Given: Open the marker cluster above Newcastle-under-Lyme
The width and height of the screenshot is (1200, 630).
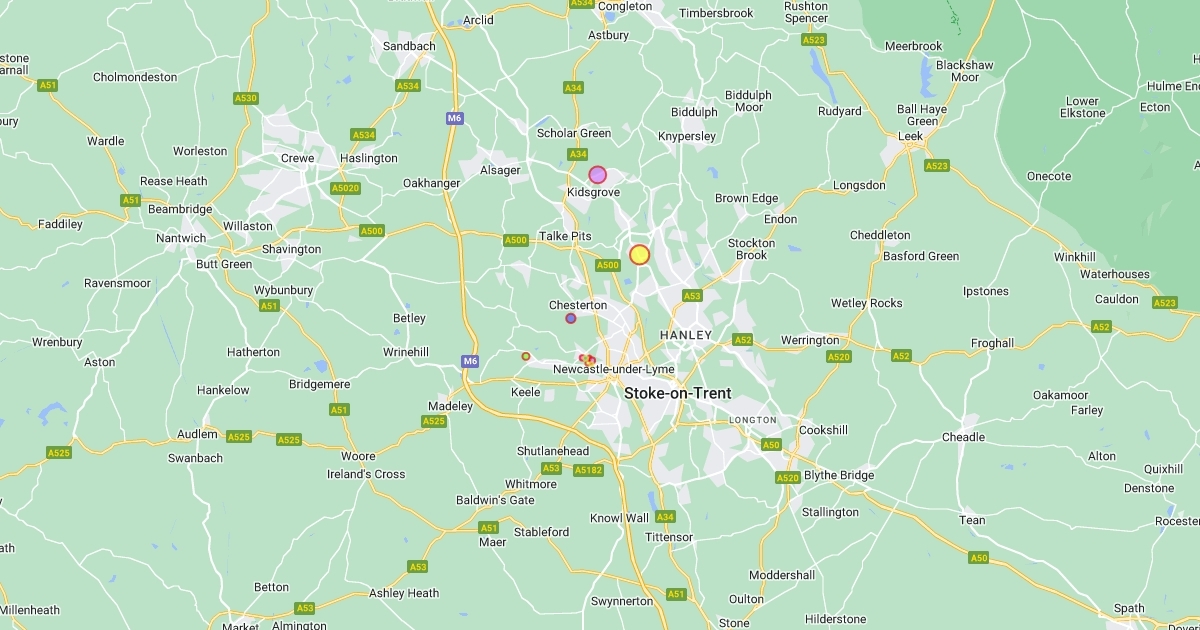Looking at the screenshot, I should (x=587, y=359).
